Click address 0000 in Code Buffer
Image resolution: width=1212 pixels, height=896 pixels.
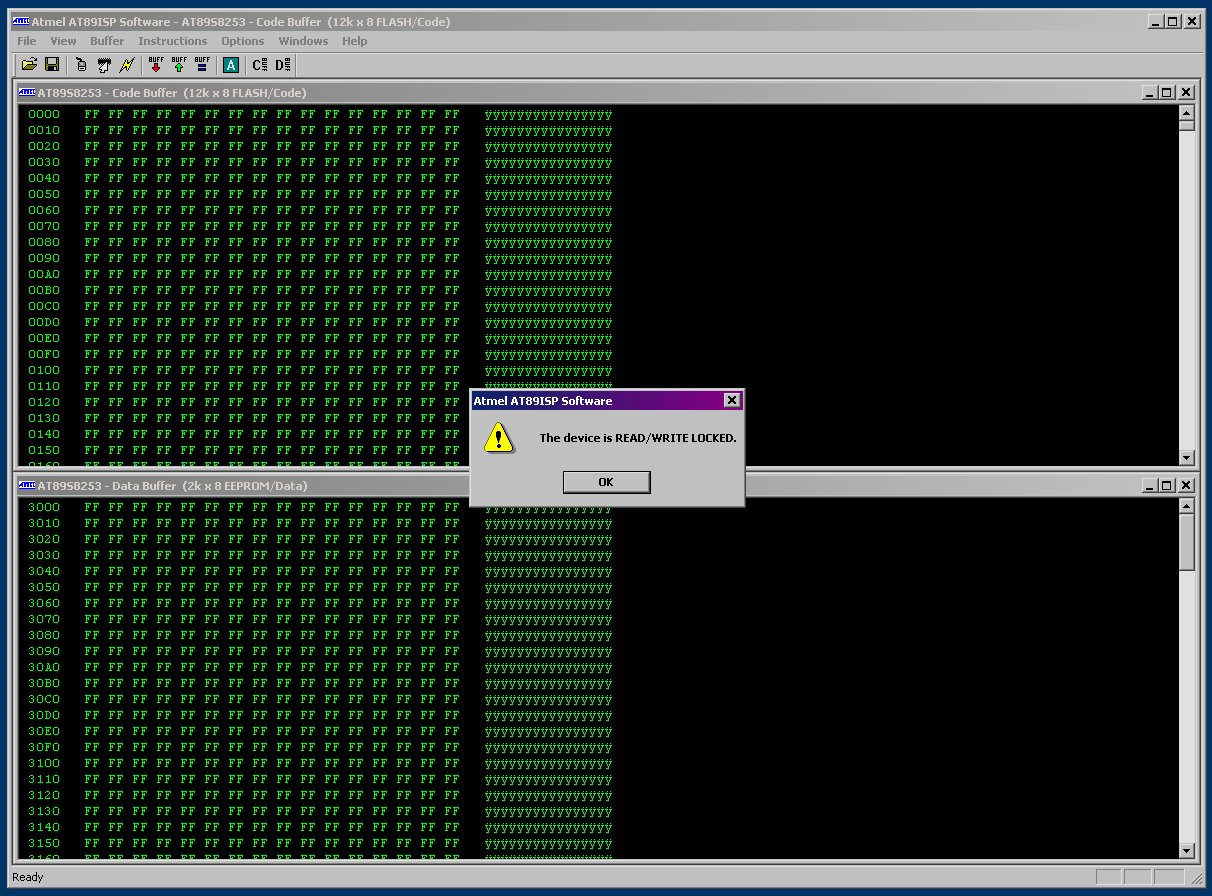click(44, 114)
